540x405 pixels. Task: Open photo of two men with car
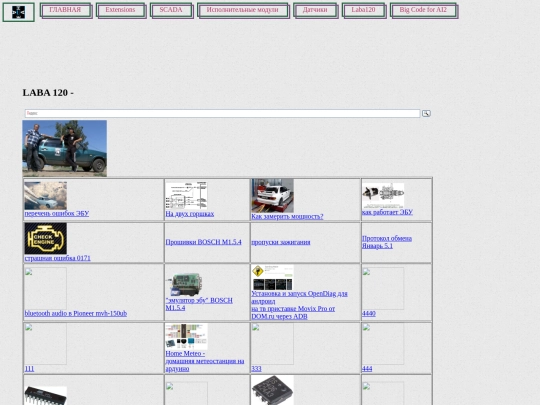pyautogui.click(x=65, y=148)
